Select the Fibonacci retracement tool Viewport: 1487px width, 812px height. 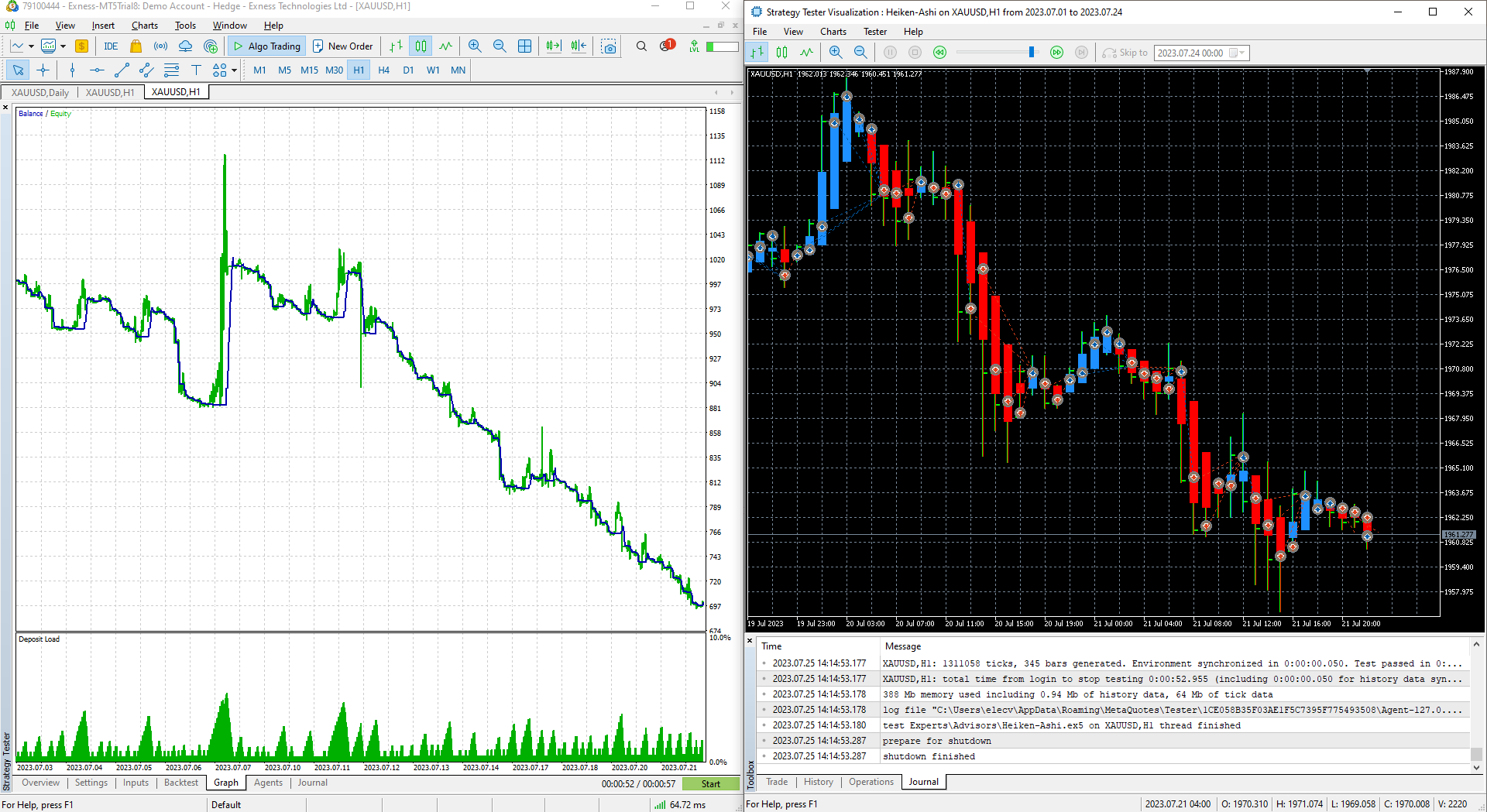(x=171, y=70)
